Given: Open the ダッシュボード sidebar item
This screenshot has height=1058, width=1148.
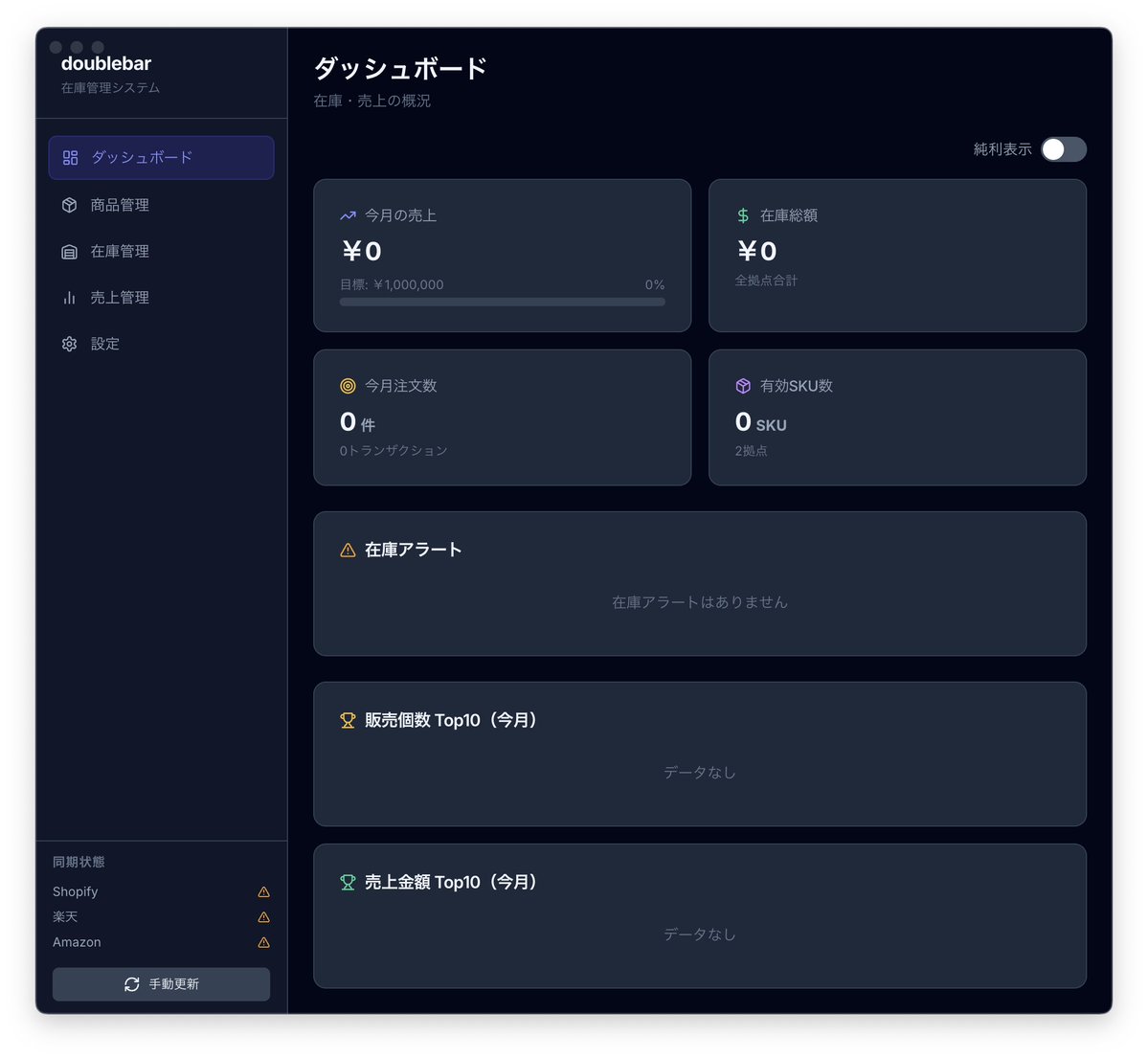Looking at the screenshot, I should pyautogui.click(x=161, y=157).
